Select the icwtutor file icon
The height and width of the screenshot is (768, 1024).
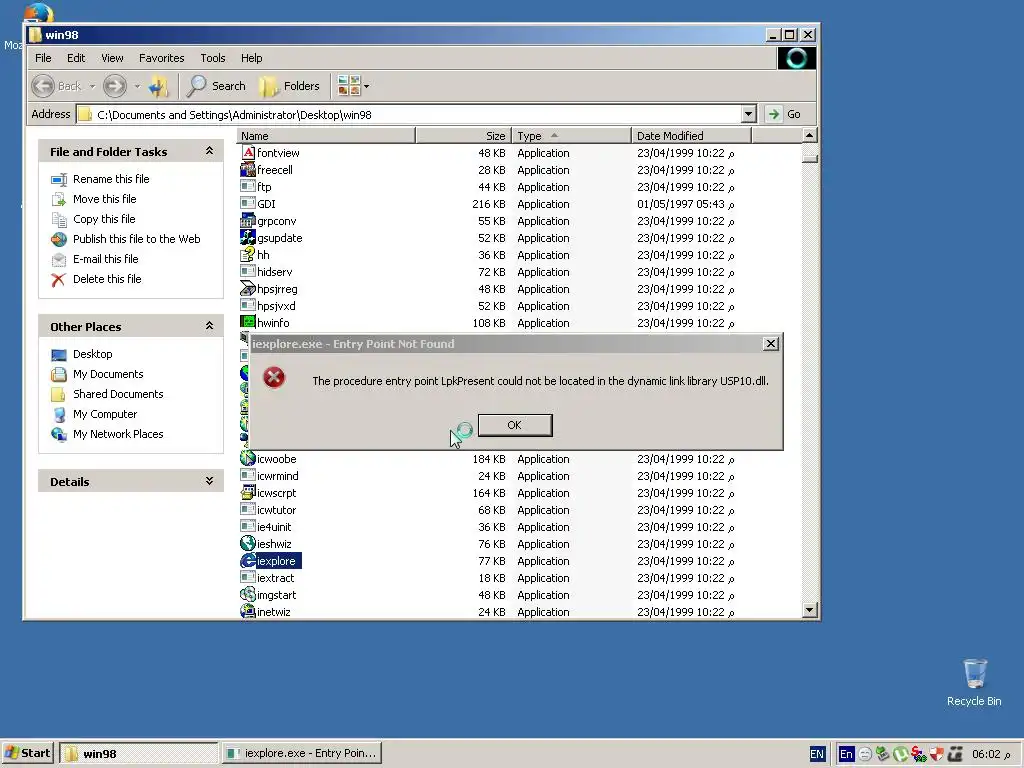click(248, 510)
